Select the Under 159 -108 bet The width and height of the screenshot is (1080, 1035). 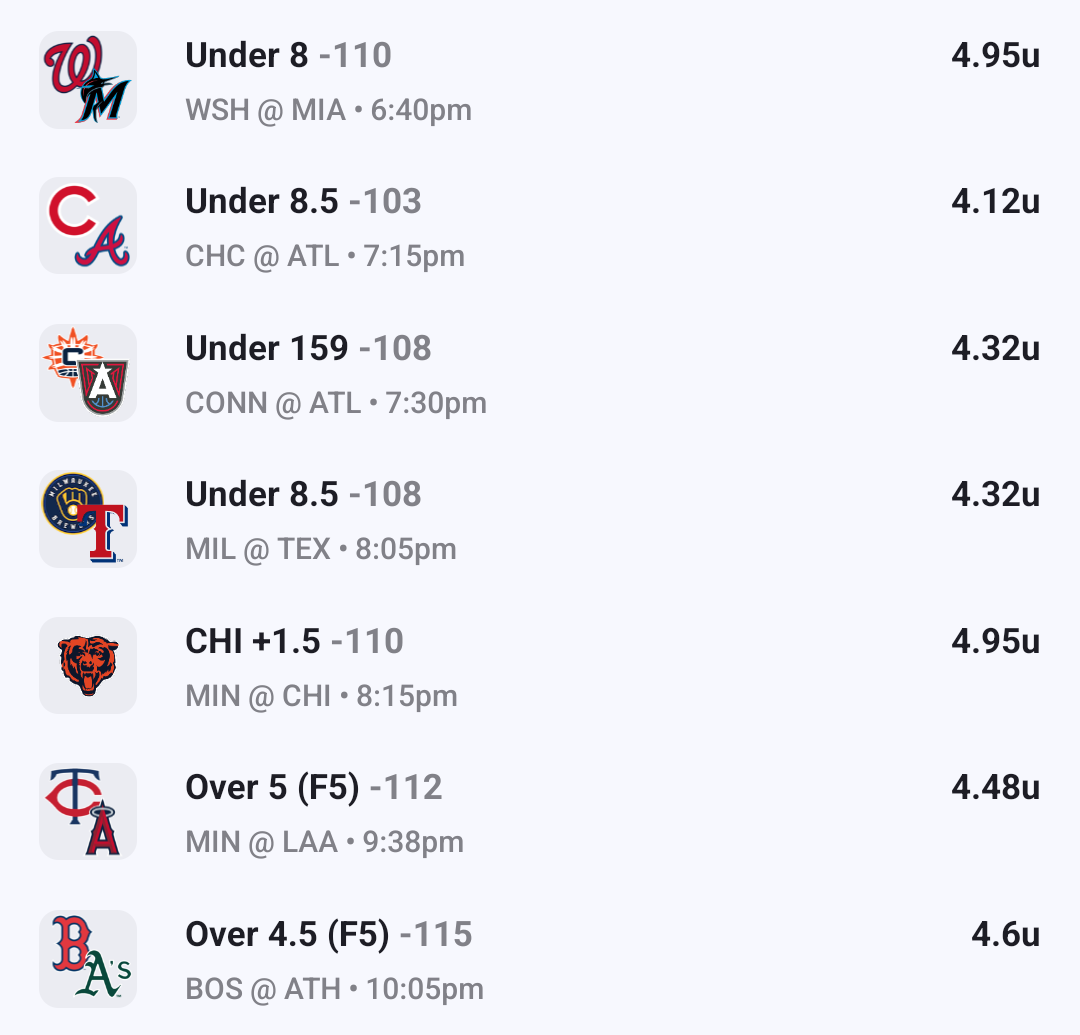click(x=308, y=348)
